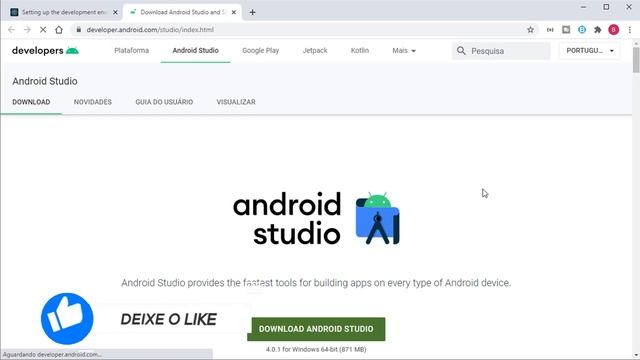Open the Android Studio nav item
Screen dimensions: 640x360
(196, 51)
